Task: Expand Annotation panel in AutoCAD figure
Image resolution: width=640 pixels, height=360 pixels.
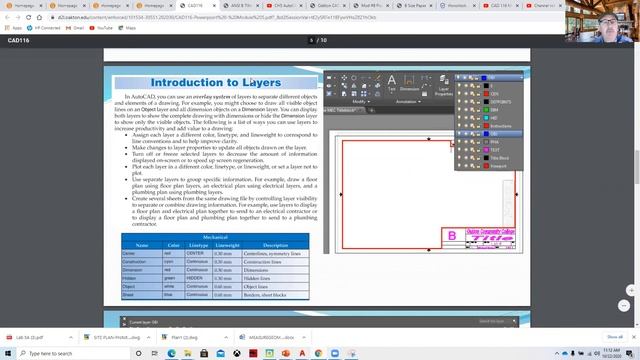Action: tap(408, 102)
